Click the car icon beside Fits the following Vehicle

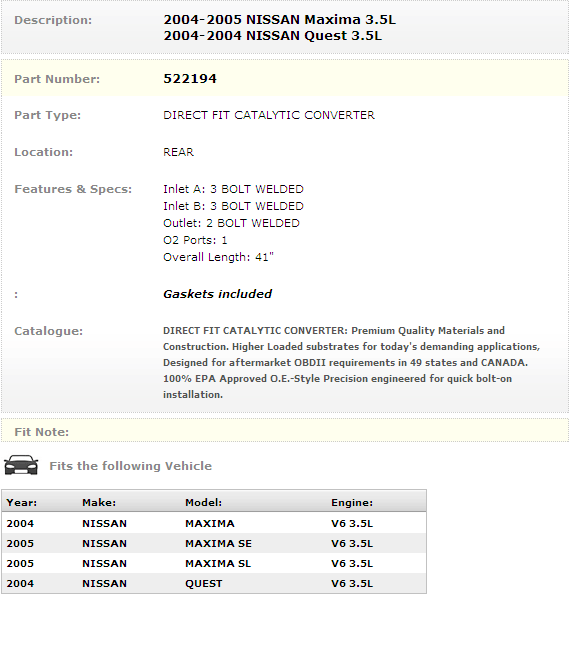21,465
